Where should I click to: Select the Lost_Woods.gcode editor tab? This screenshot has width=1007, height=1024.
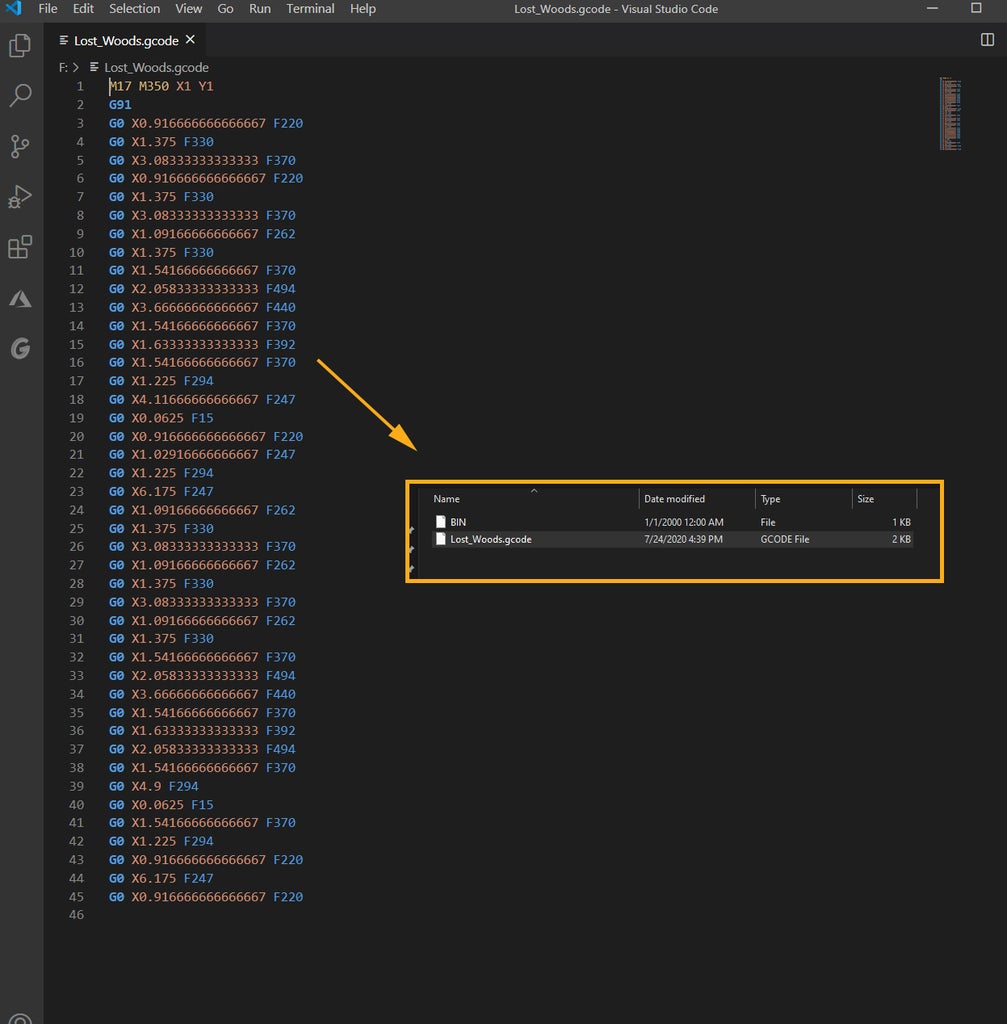point(126,40)
